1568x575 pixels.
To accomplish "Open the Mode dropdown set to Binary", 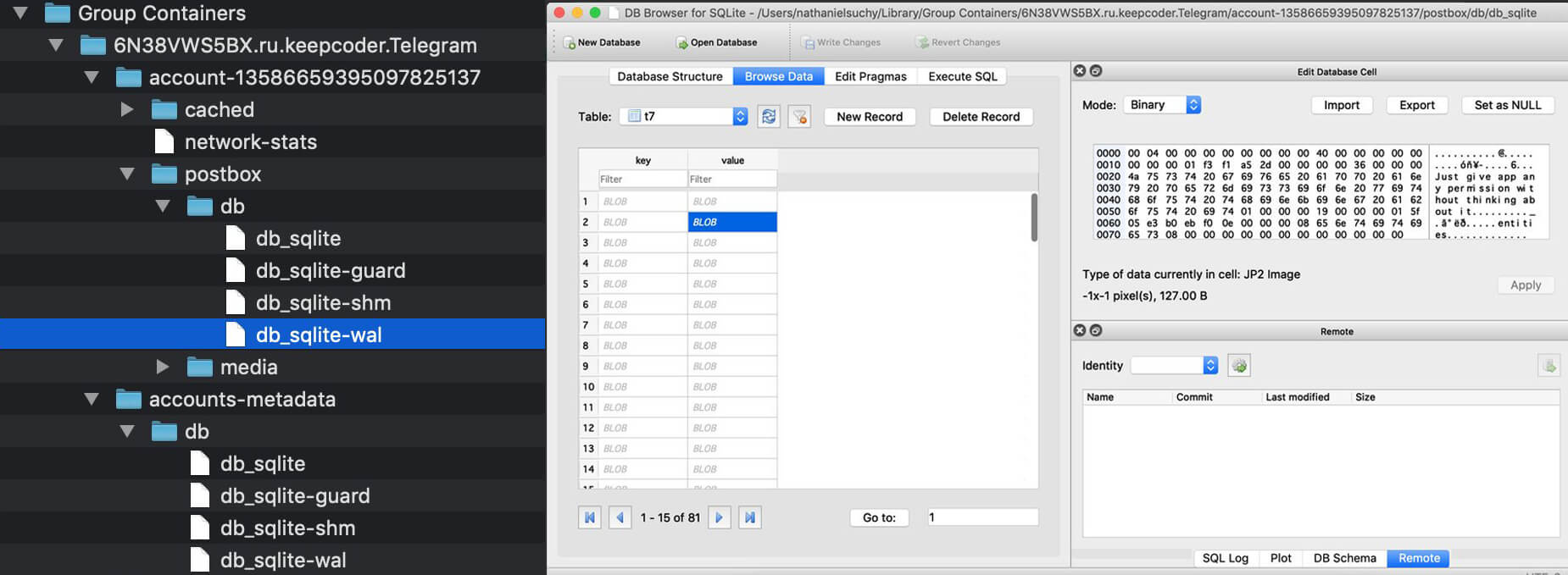I will point(1162,105).
